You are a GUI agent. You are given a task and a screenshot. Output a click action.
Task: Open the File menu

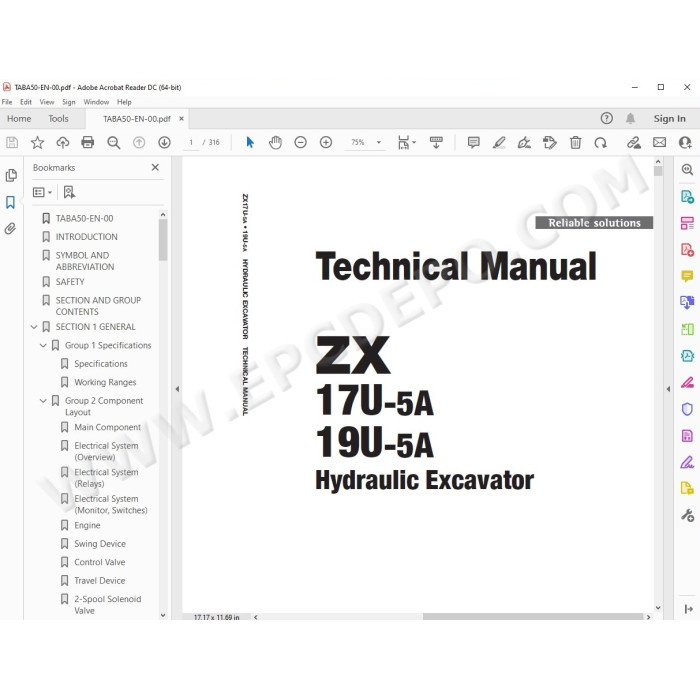pos(7,102)
